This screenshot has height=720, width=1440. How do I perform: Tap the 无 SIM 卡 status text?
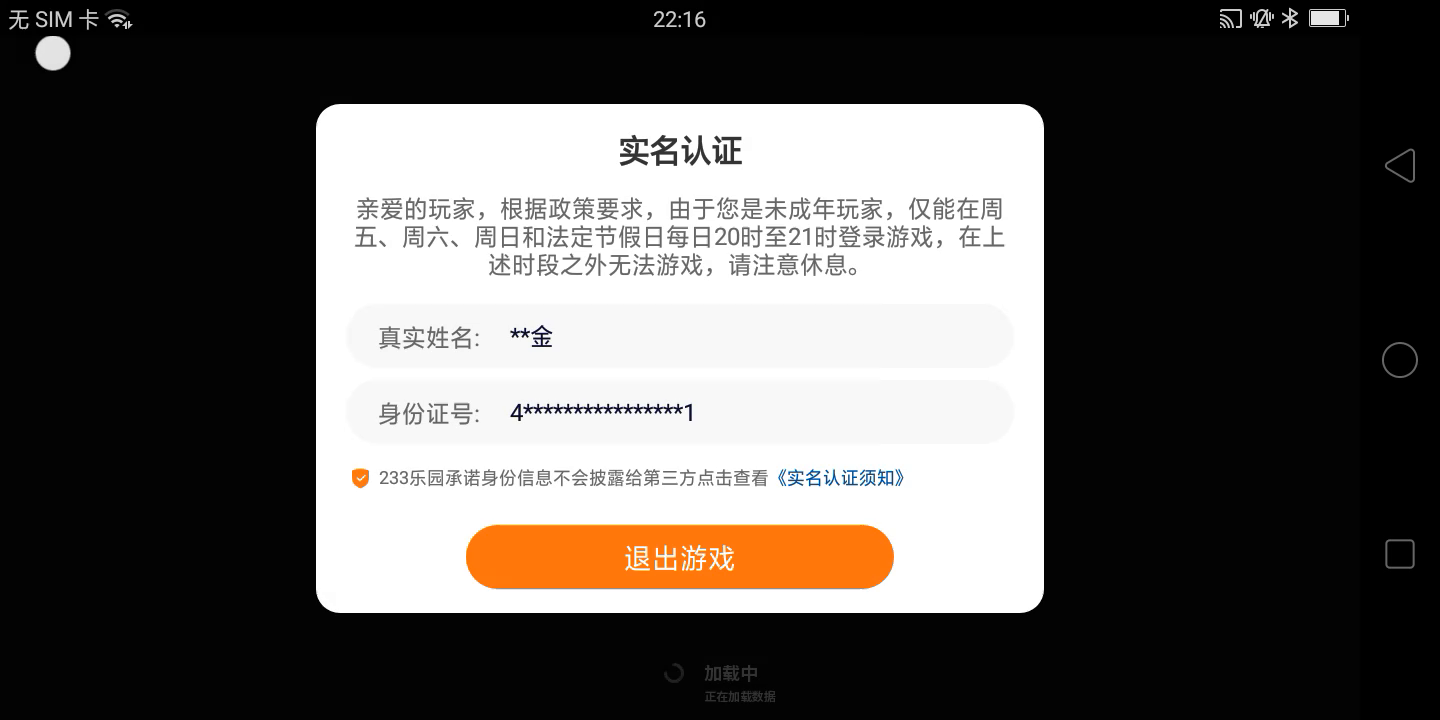point(53,19)
